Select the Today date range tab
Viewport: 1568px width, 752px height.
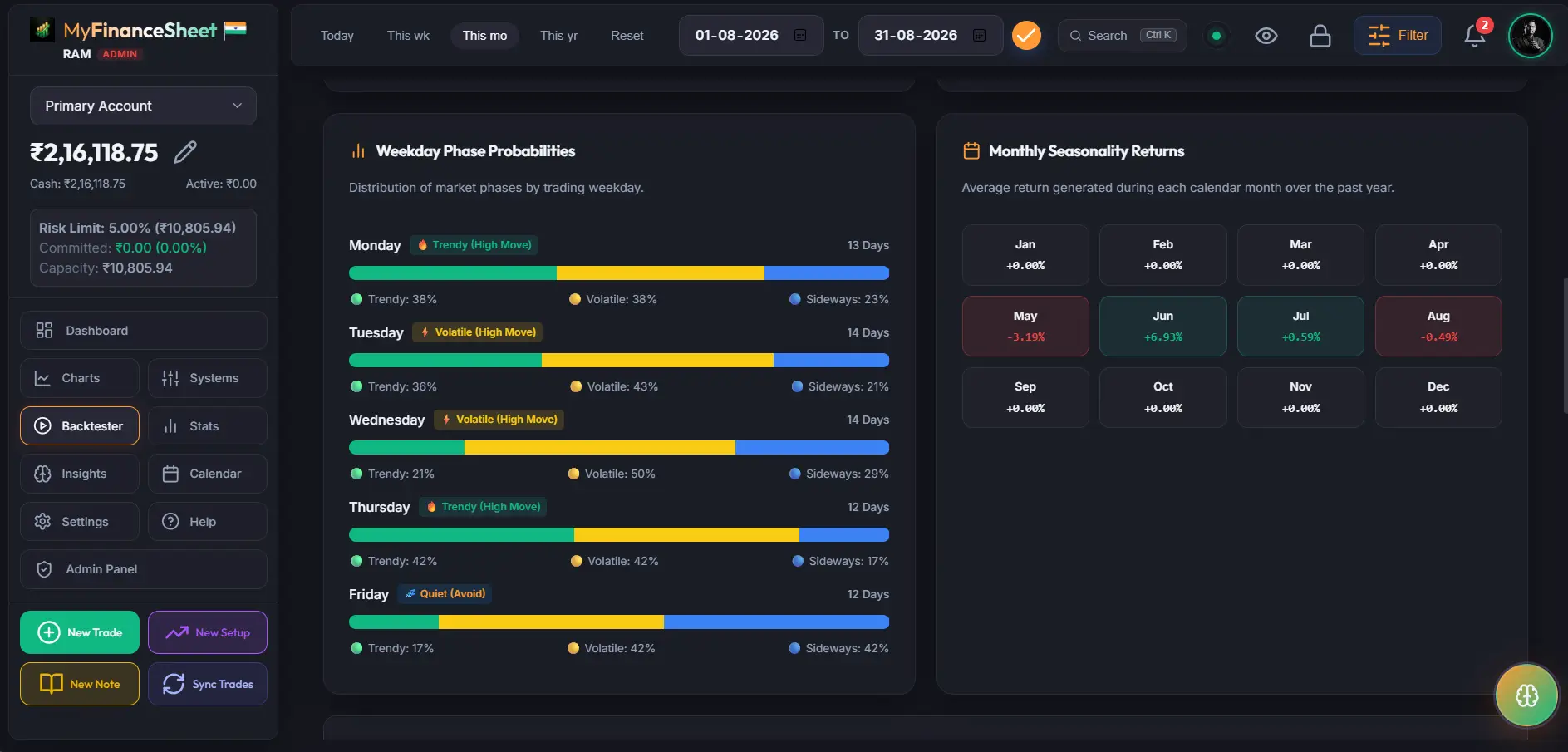tap(337, 36)
